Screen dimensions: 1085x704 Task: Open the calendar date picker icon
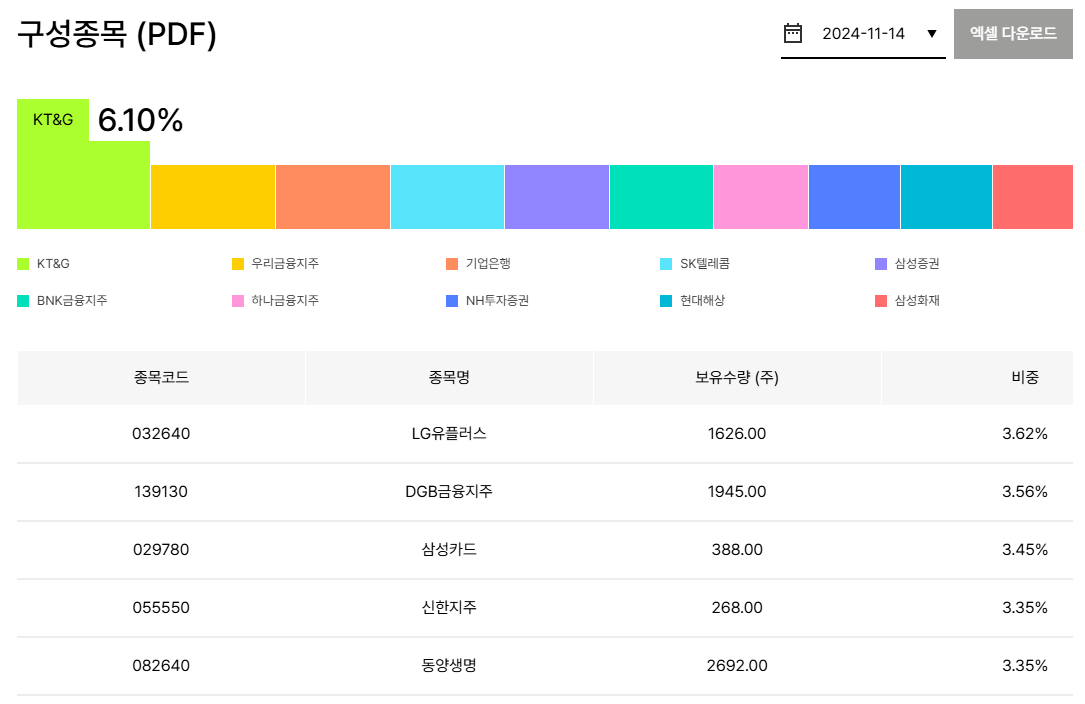pyautogui.click(x=793, y=33)
